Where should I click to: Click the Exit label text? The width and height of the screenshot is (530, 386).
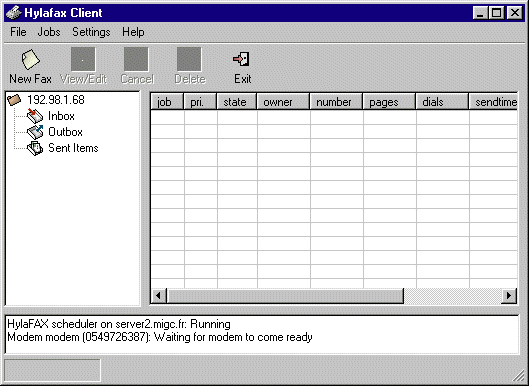click(243, 79)
